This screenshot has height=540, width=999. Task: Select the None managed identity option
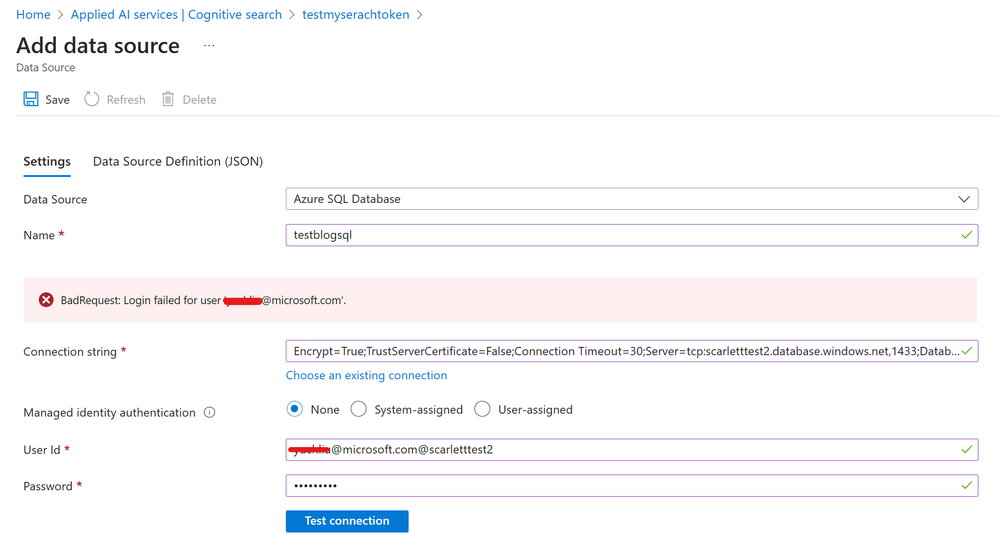click(x=294, y=409)
